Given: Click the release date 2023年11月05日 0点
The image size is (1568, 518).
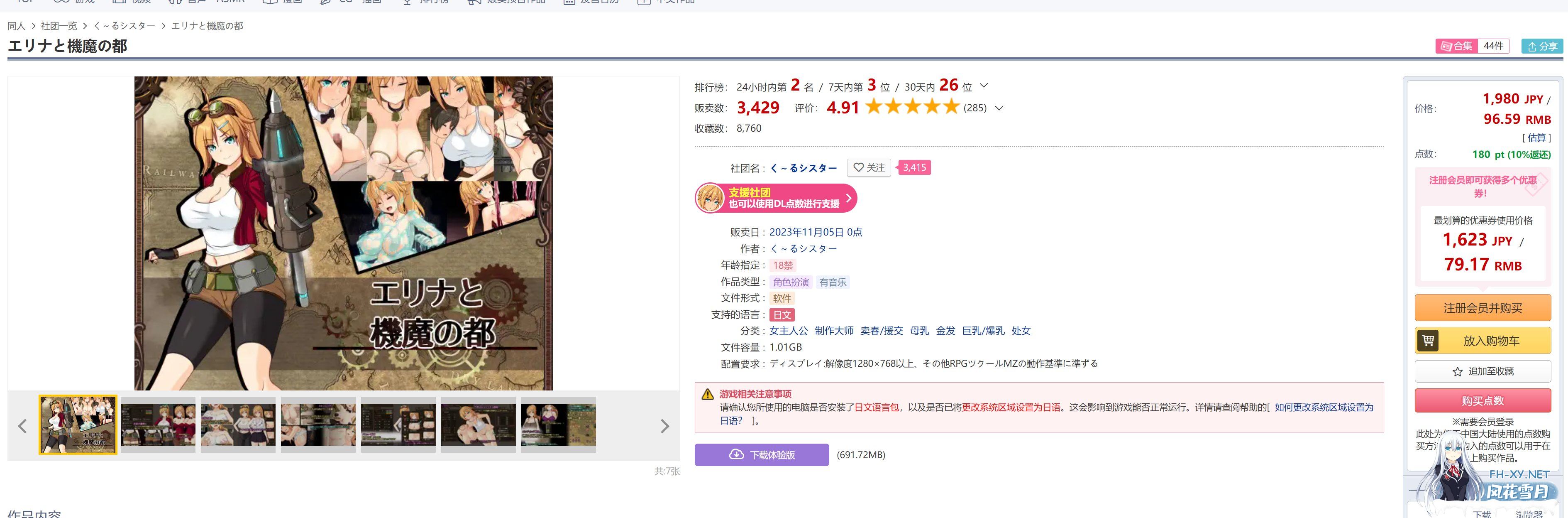Looking at the screenshot, I should [816, 232].
